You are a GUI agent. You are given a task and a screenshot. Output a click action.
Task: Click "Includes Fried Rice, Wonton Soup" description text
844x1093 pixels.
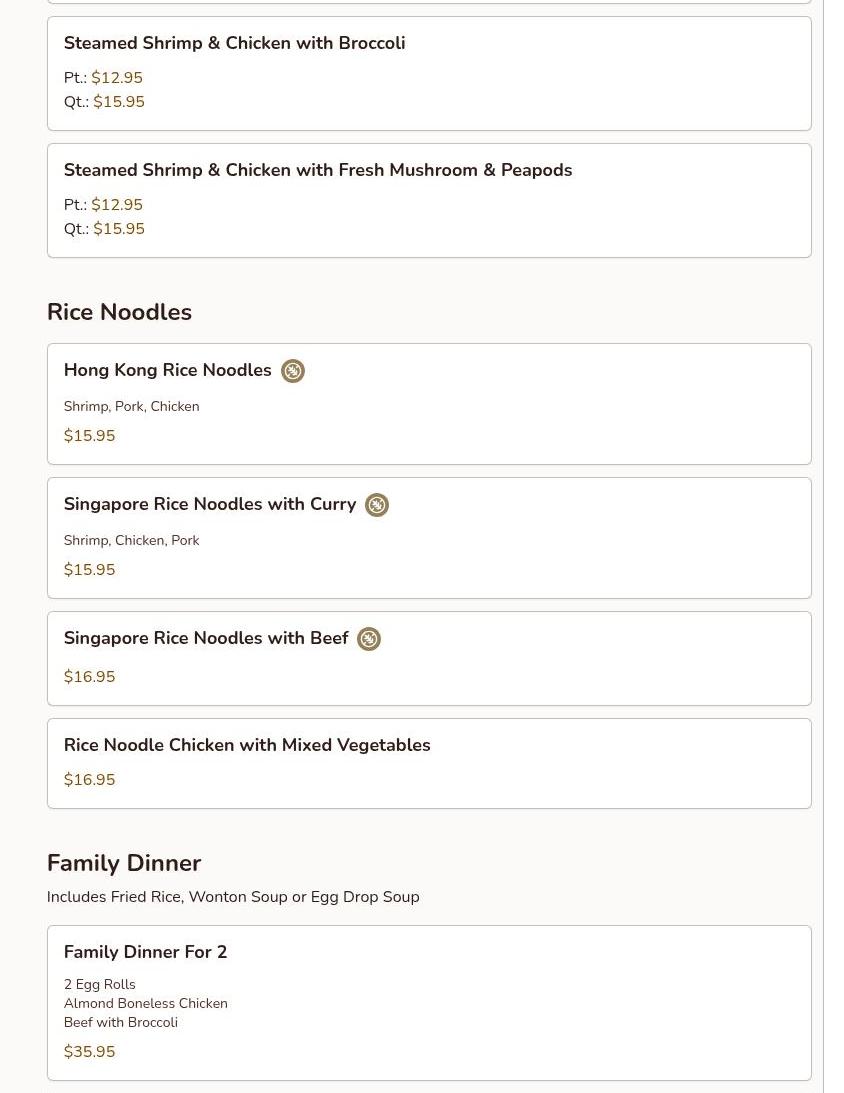pyautogui.click(x=232, y=897)
